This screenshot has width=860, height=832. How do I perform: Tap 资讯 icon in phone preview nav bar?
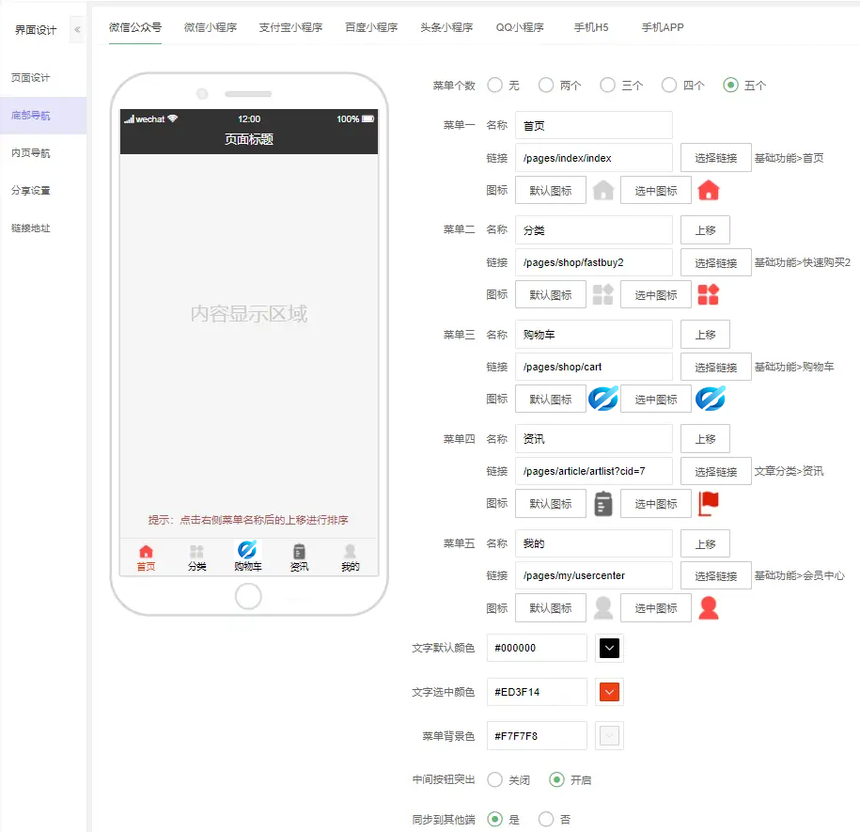299,552
